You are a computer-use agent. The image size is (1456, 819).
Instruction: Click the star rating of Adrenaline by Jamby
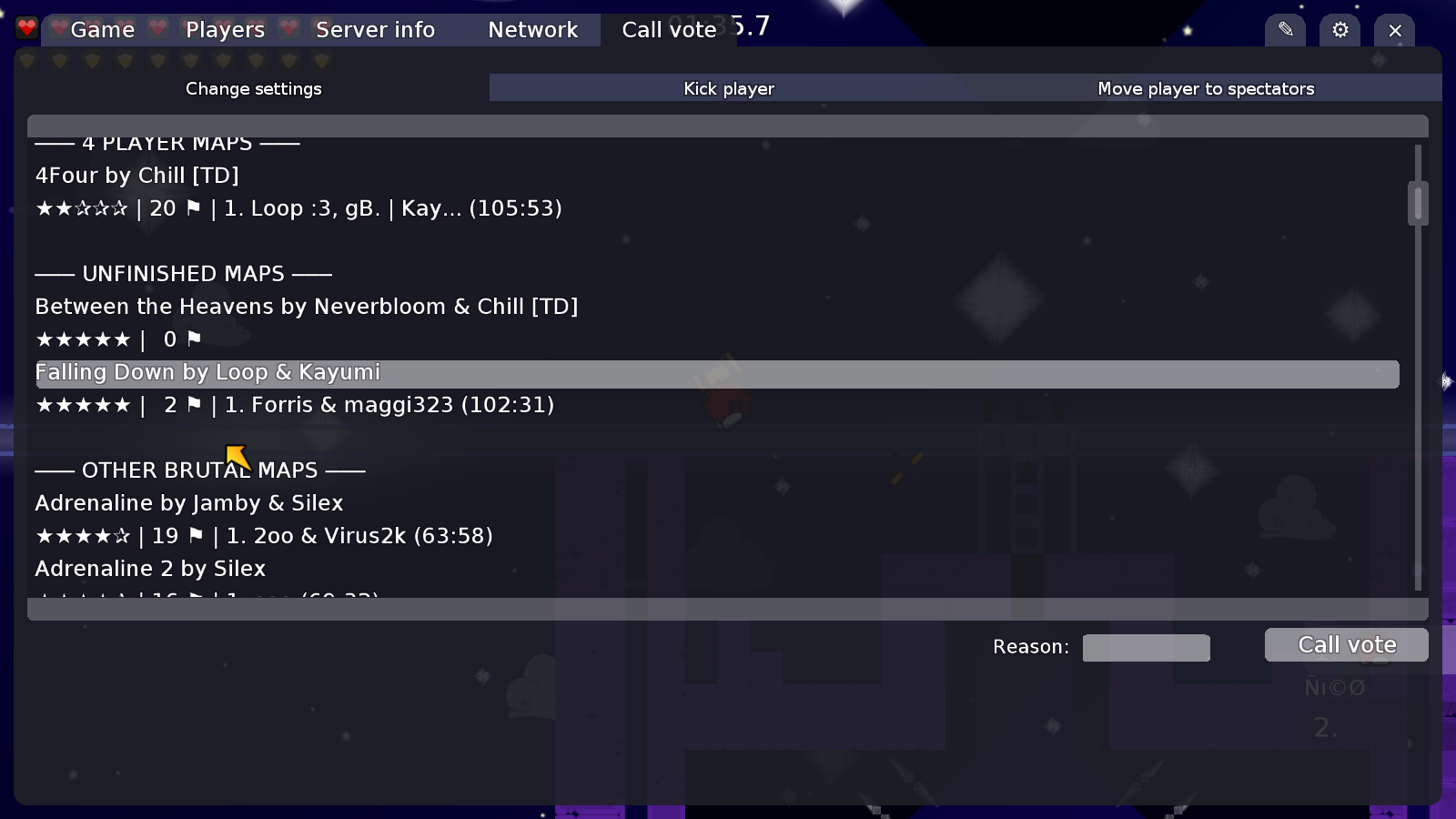click(83, 536)
